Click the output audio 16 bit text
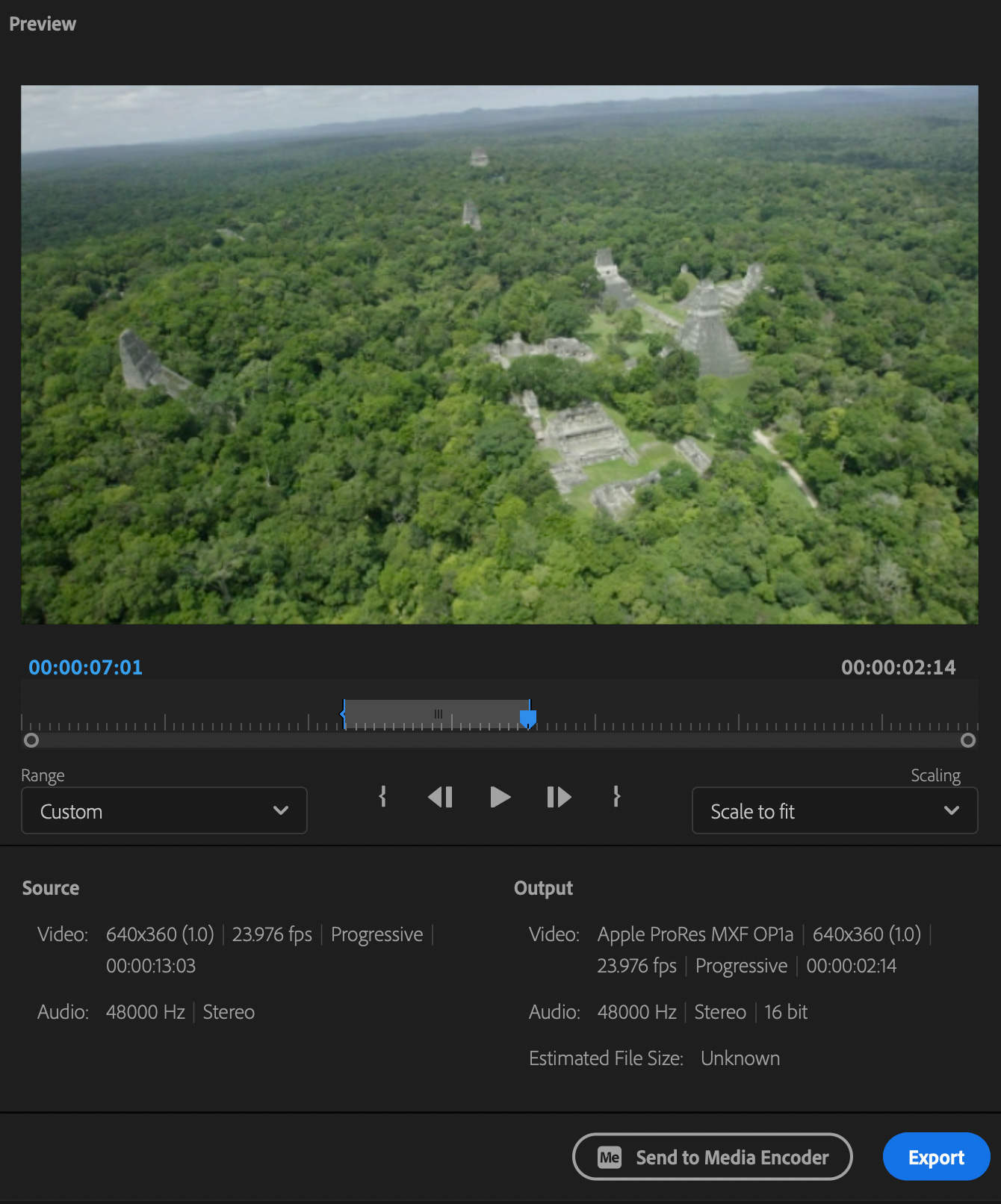Screen dimensions: 1001x1204 tap(786, 1012)
